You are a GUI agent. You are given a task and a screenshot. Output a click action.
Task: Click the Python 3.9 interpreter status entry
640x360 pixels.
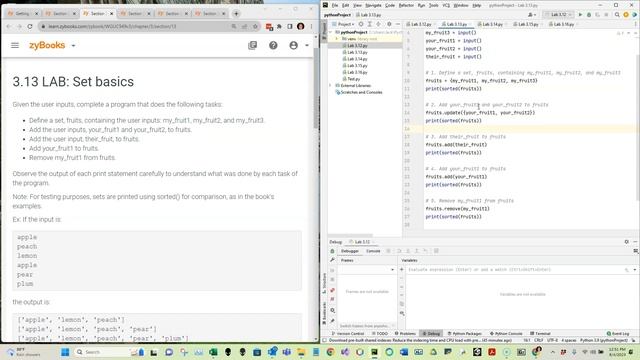pos(604,340)
